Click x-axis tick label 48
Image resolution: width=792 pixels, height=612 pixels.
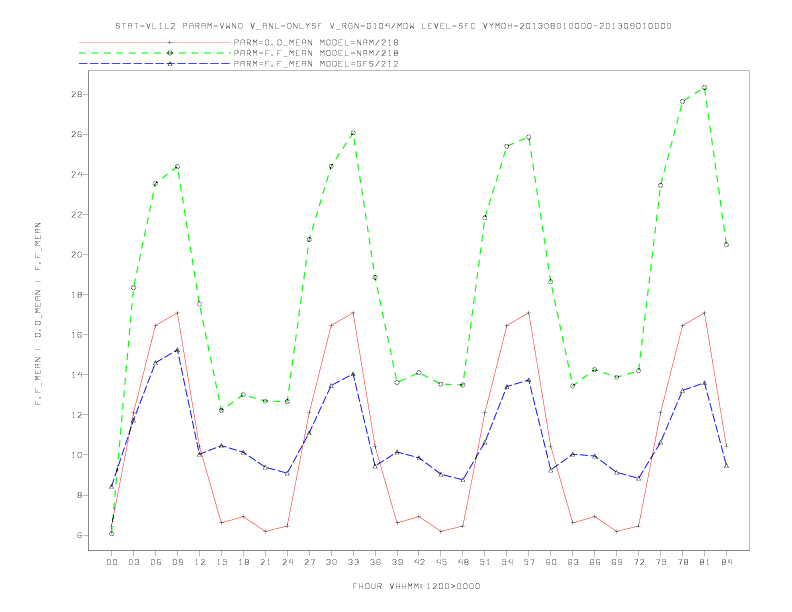[x=463, y=562]
